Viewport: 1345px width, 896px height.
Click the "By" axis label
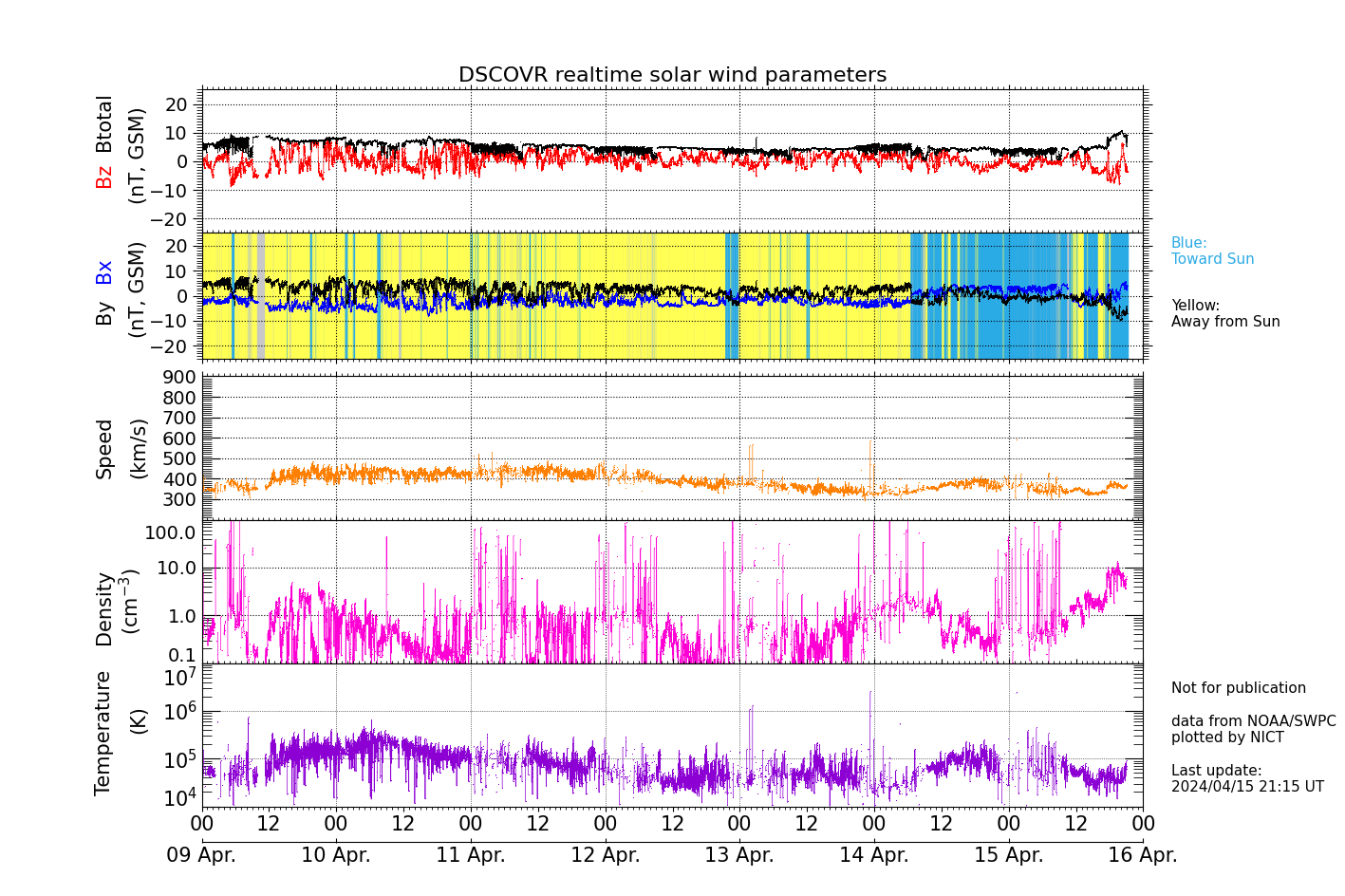tap(104, 314)
